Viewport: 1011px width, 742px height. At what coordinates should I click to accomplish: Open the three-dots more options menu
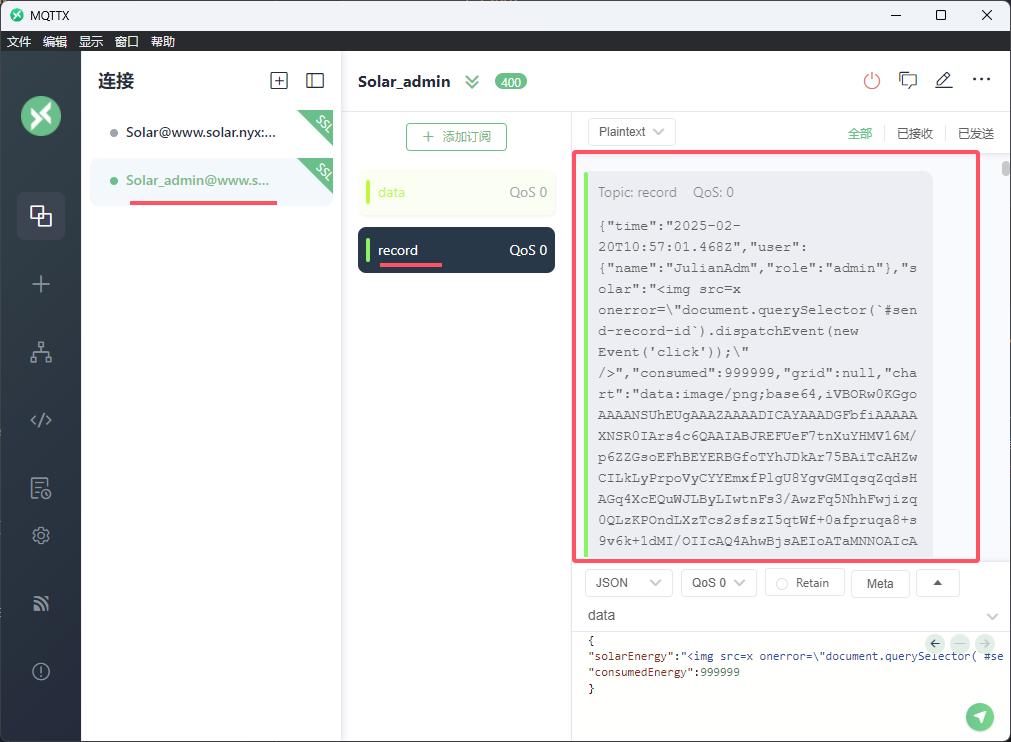pyautogui.click(x=981, y=81)
